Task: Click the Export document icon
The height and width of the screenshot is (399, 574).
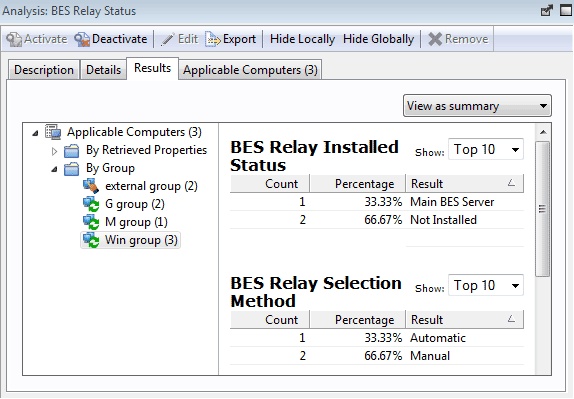Action: (x=213, y=39)
